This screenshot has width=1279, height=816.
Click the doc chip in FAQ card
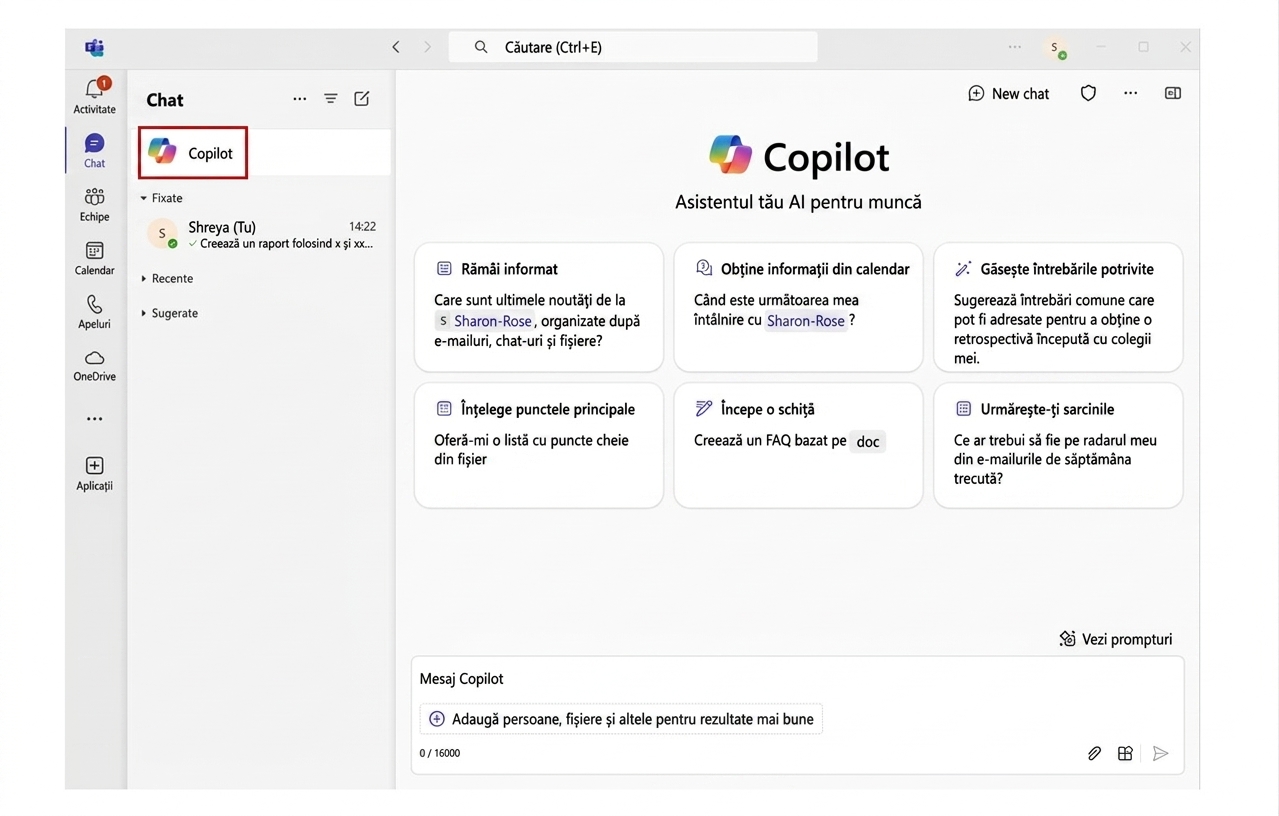[868, 442]
